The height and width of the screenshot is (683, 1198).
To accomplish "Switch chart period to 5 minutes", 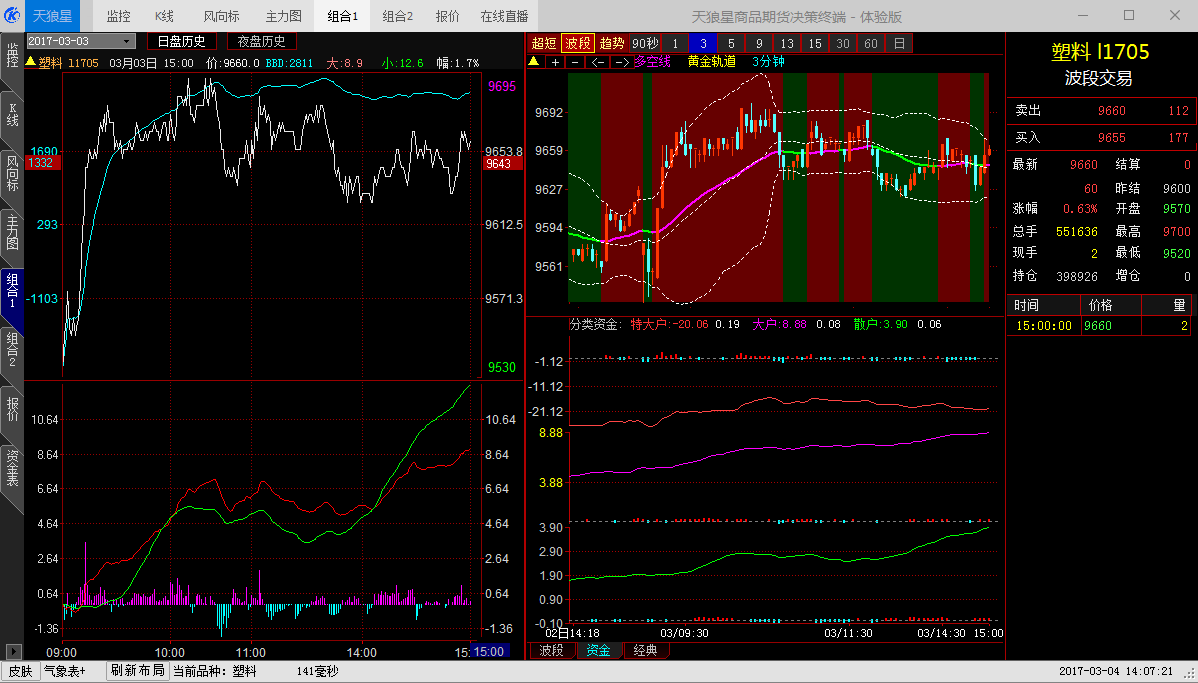I will (731, 44).
